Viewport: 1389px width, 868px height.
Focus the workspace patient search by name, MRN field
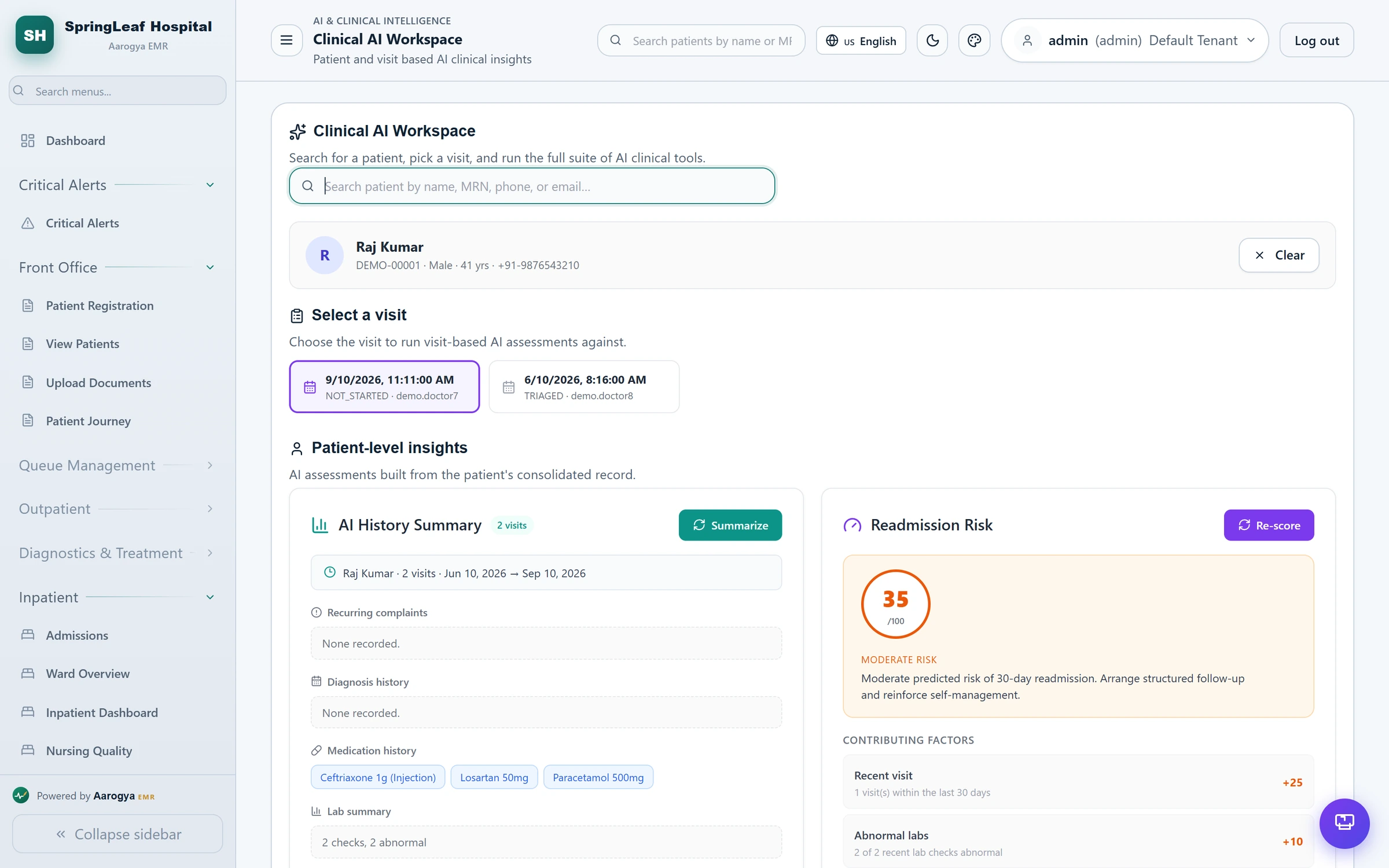tap(532, 186)
